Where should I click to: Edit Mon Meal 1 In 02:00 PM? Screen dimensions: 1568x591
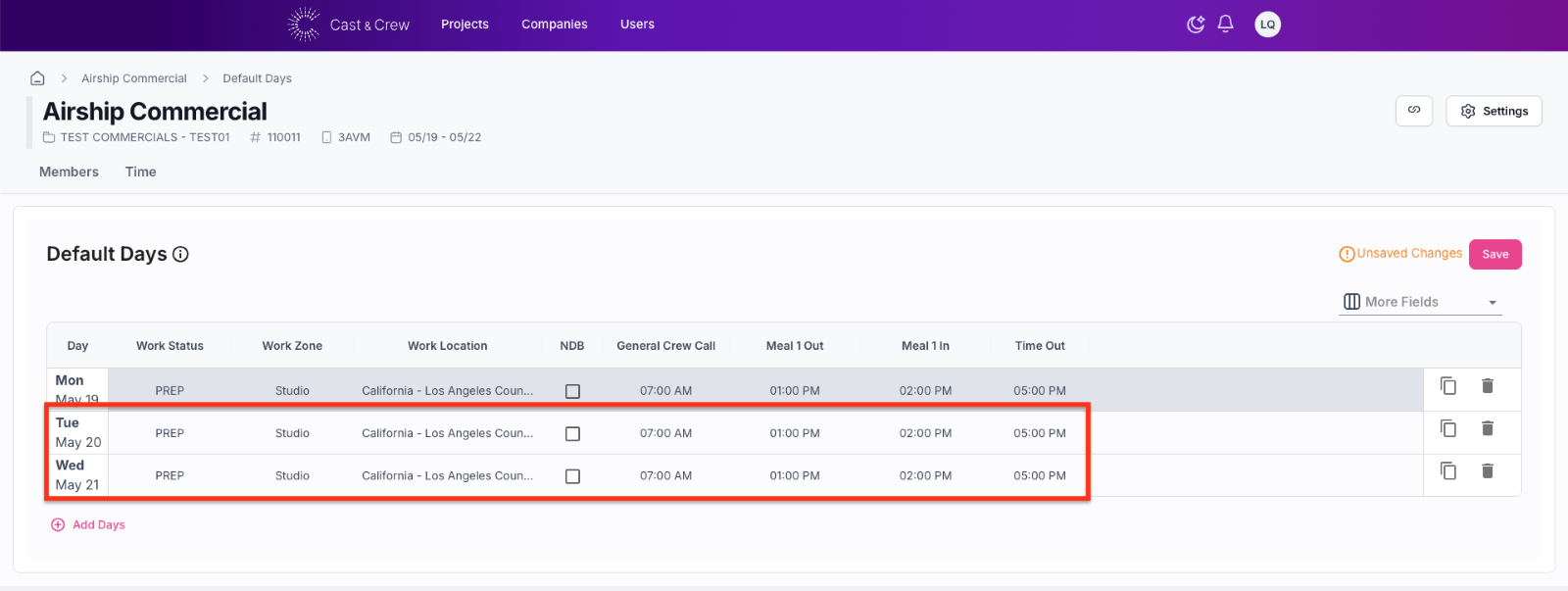925,390
